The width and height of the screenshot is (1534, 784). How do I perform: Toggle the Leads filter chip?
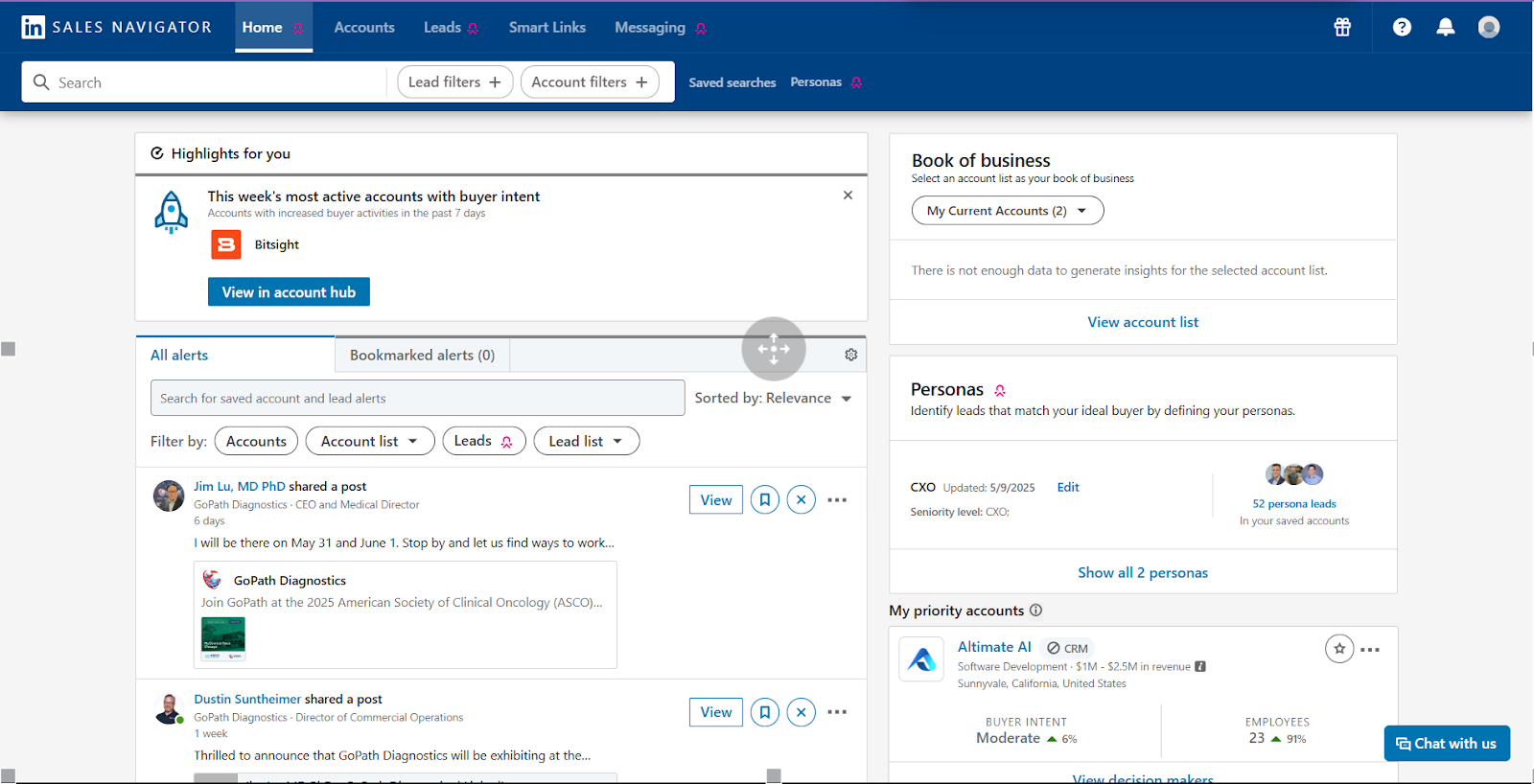pyautogui.click(x=484, y=441)
